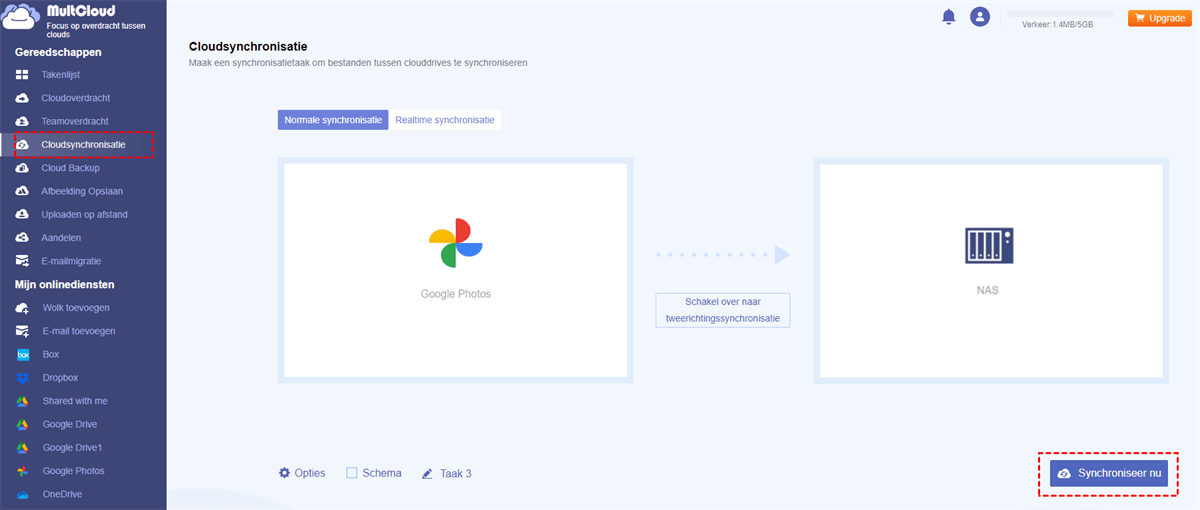Screen dimensions: 1200x510
Task: Click the MultCloud logo icon
Action: (22, 16)
